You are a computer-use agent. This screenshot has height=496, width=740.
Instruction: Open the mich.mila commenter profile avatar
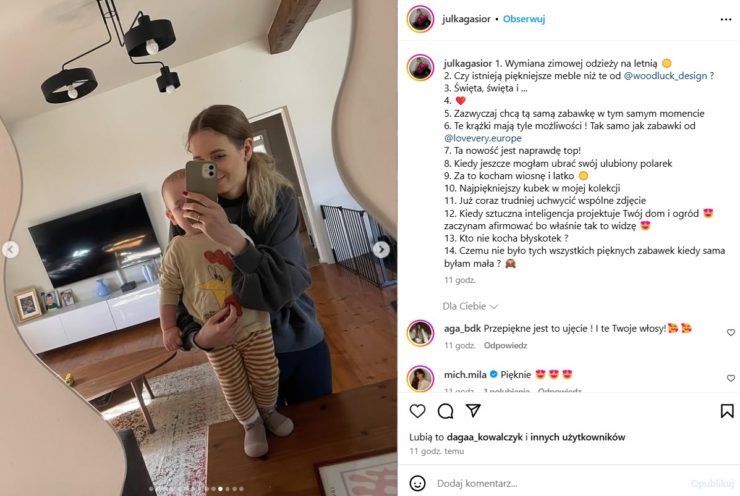tap(420, 378)
